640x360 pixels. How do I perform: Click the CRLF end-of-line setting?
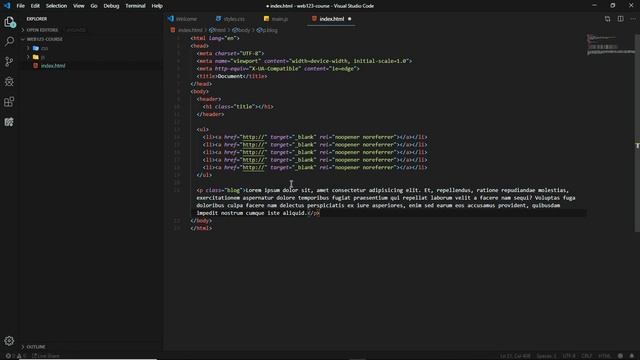click(x=587, y=356)
